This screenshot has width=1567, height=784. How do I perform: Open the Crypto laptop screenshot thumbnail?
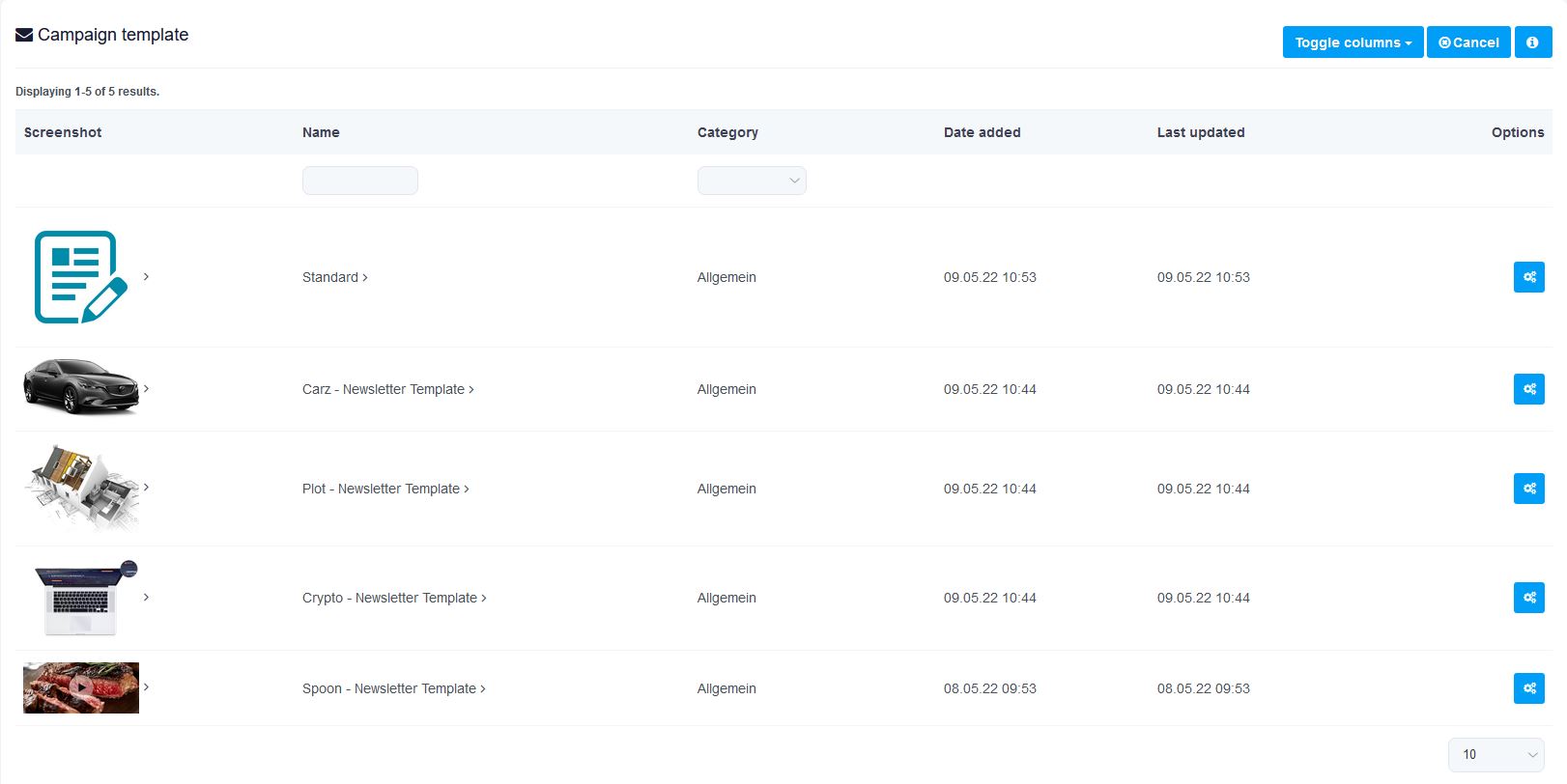(82, 598)
